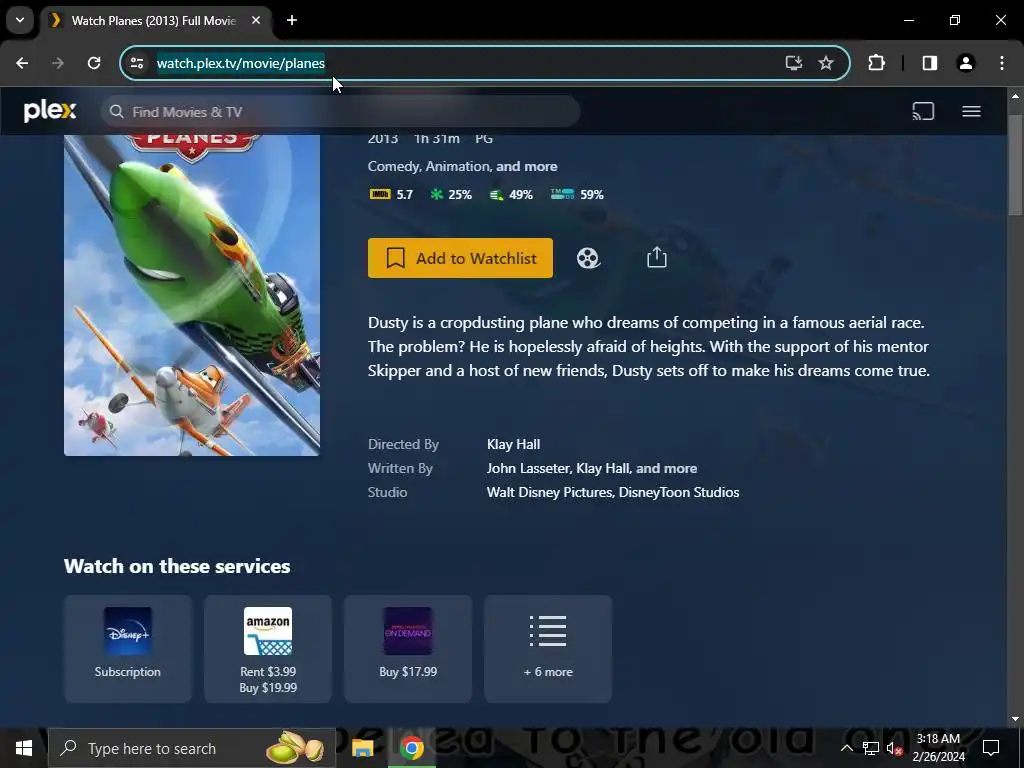Click the film reel trailer icon
The width and height of the screenshot is (1024, 768).
pyautogui.click(x=588, y=258)
